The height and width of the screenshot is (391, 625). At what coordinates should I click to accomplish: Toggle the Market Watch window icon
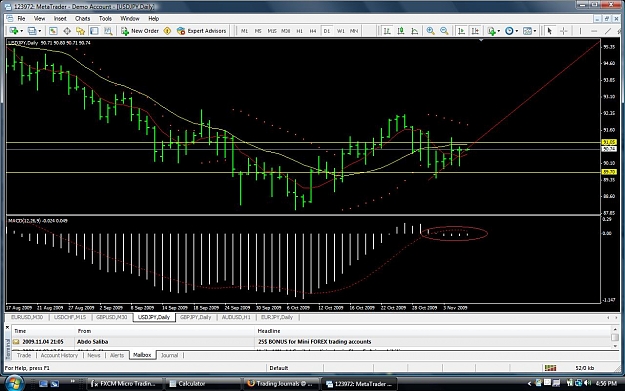pos(53,31)
